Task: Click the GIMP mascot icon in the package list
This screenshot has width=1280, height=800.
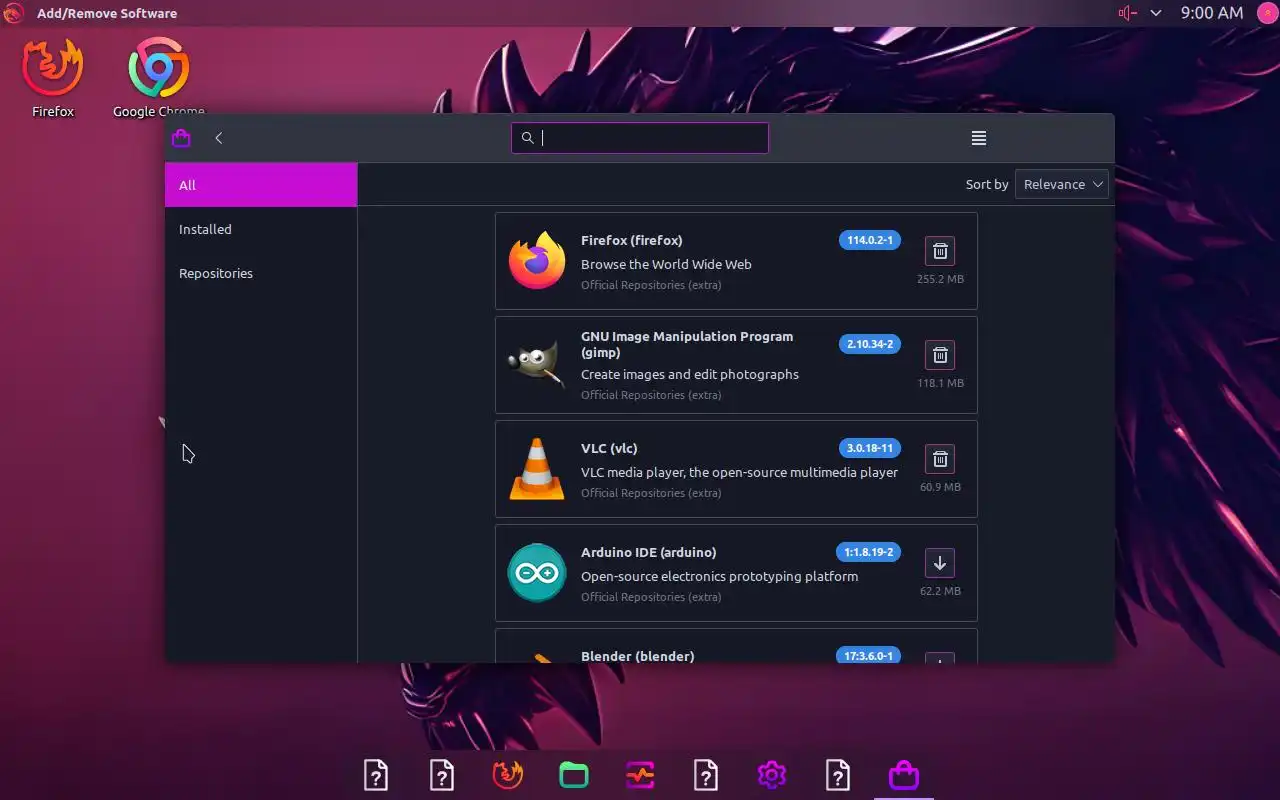Action: point(537,364)
